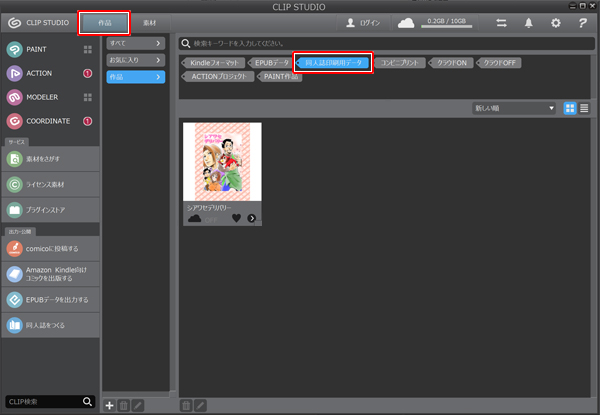This screenshot has height=415, width=600.
Task: Select the シアワセデリバリー work thumbnail
Action: pyautogui.click(x=222, y=162)
